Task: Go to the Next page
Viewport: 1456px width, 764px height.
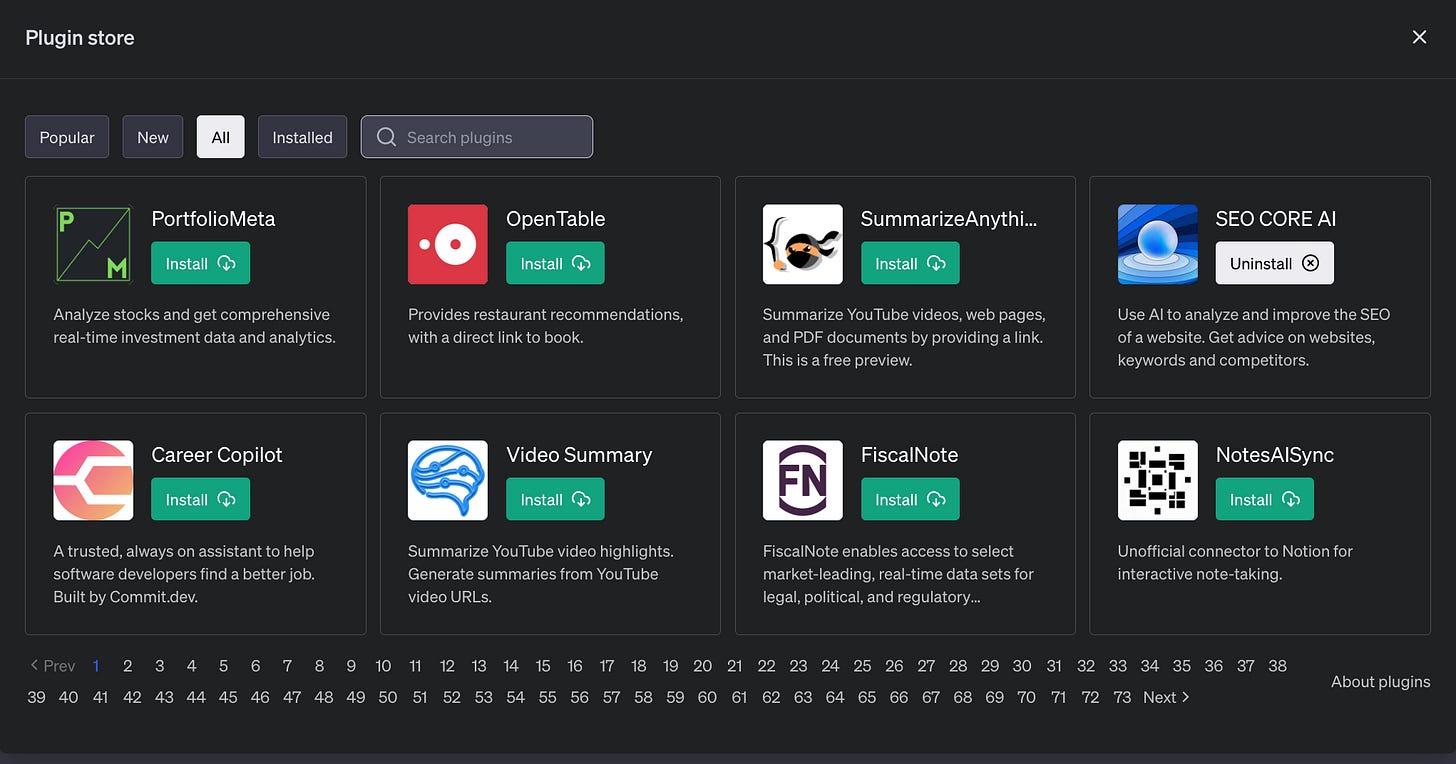Action: pyautogui.click(x=1166, y=697)
